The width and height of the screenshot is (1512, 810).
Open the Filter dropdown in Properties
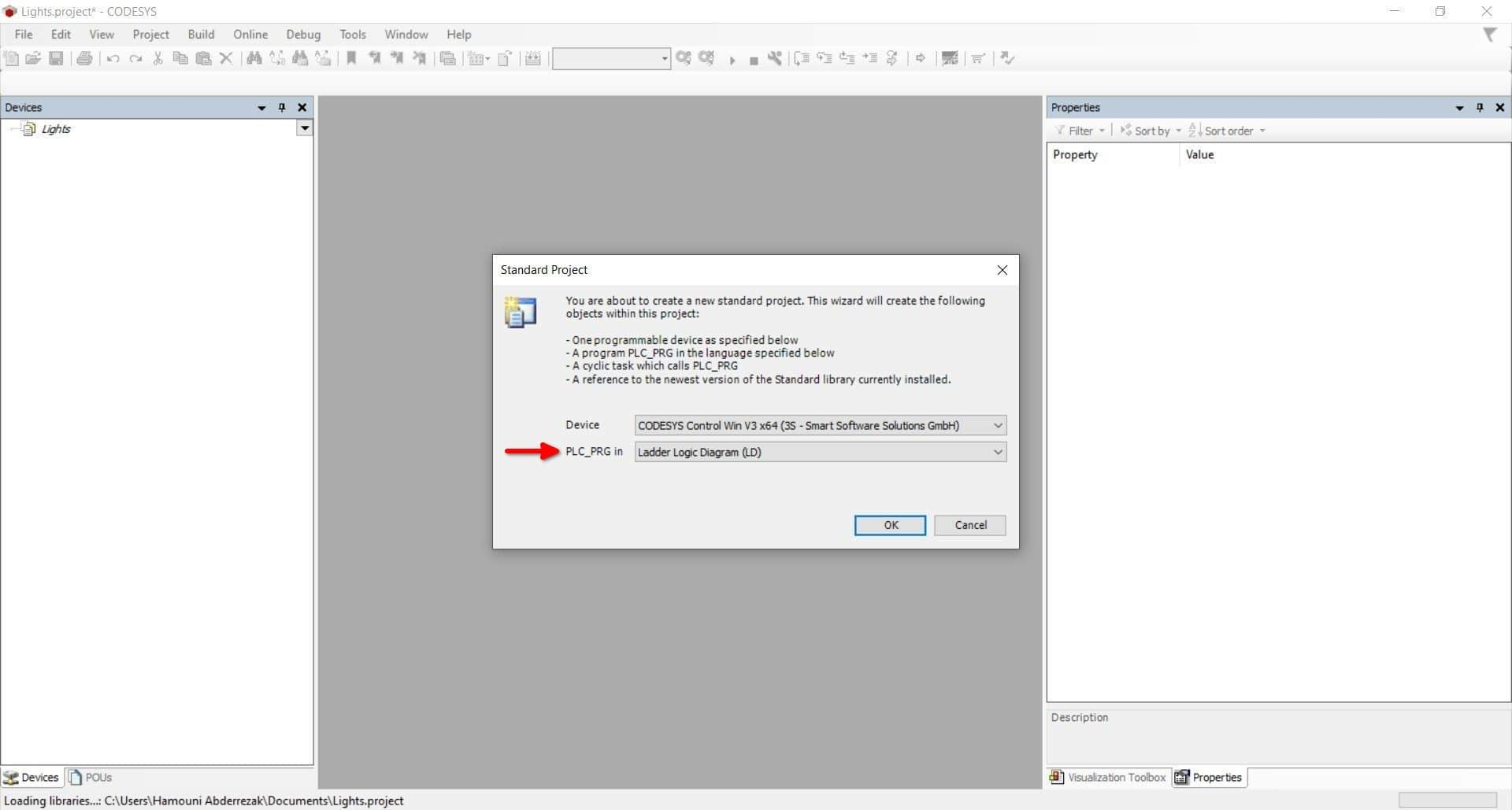point(1081,131)
